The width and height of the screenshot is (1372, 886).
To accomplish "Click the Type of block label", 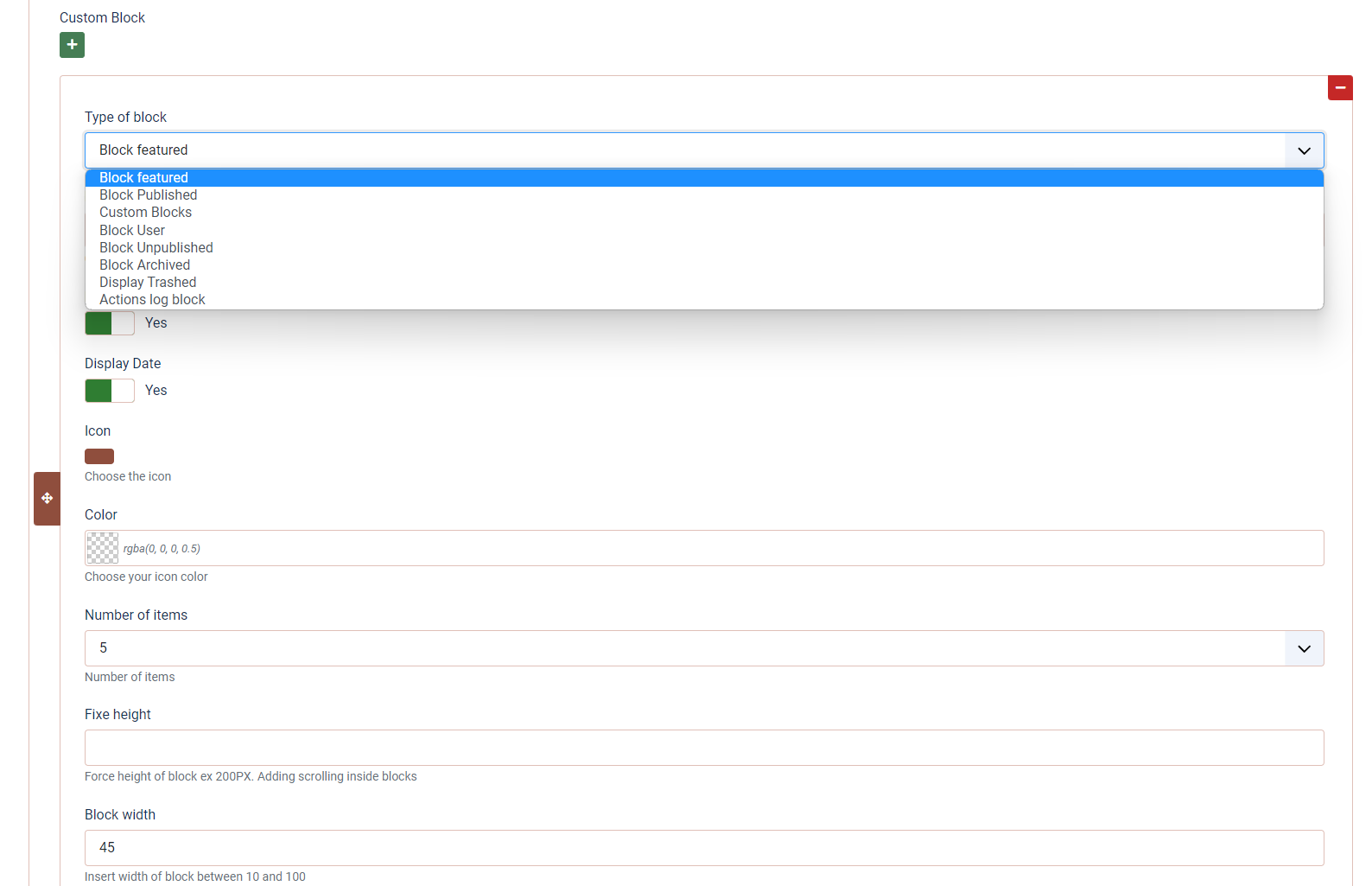I will [x=125, y=118].
